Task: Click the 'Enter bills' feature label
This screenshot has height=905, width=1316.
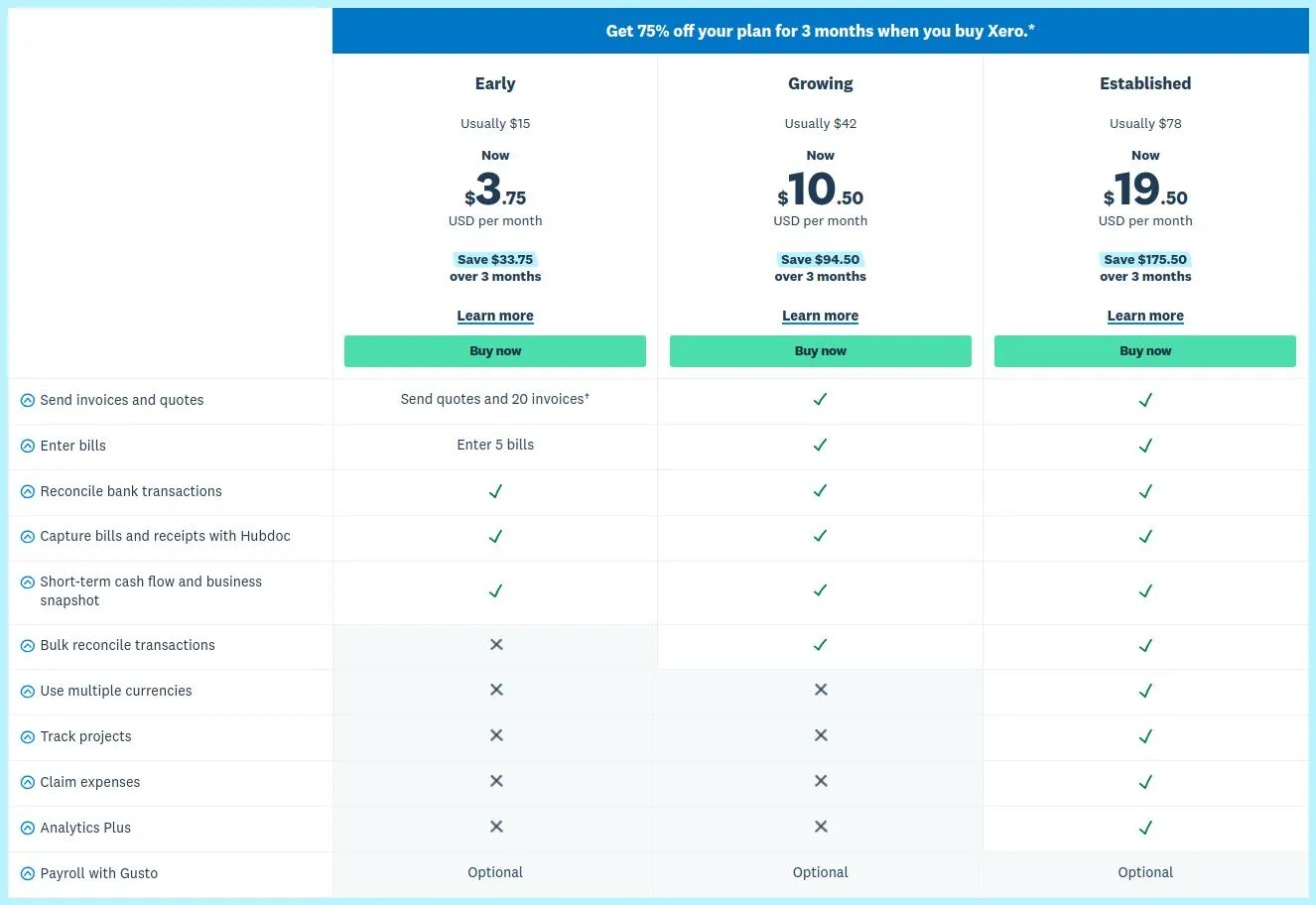Action: pyautogui.click(x=72, y=446)
